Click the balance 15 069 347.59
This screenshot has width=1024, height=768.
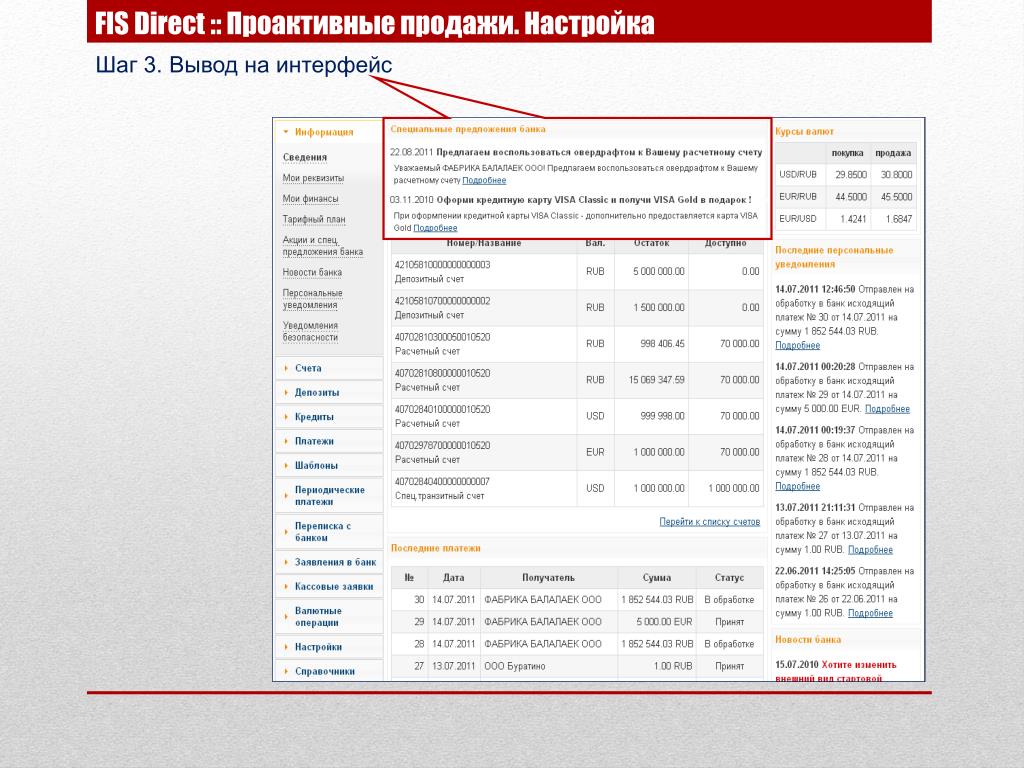click(x=656, y=380)
